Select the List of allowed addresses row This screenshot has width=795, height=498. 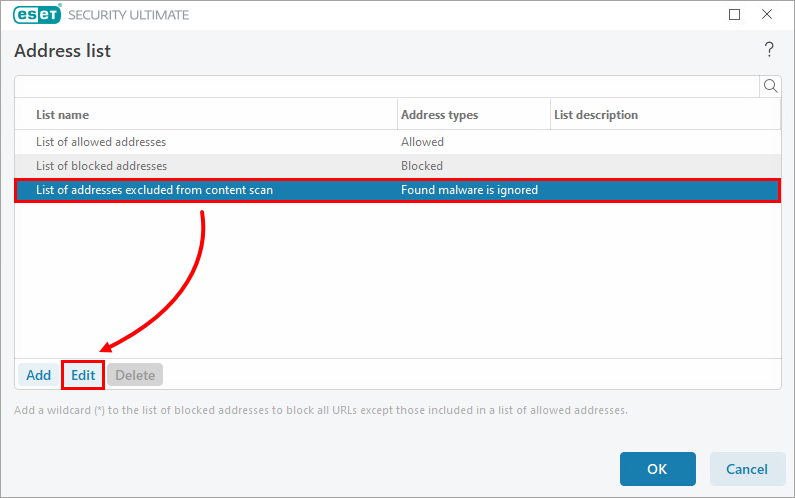click(x=101, y=142)
